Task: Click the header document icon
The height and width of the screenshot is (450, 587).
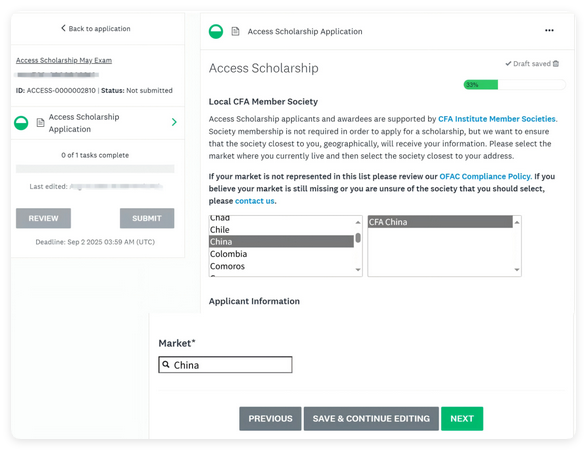Action: [x=235, y=31]
